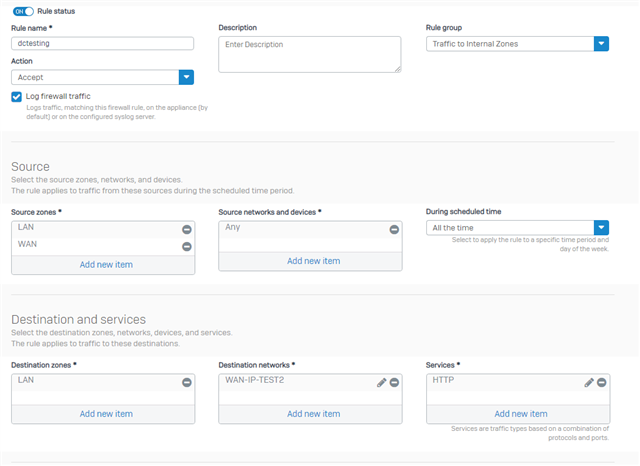Viewport: 640px width, 466px height.
Task: Add new item to Services
Action: pyautogui.click(x=521, y=414)
